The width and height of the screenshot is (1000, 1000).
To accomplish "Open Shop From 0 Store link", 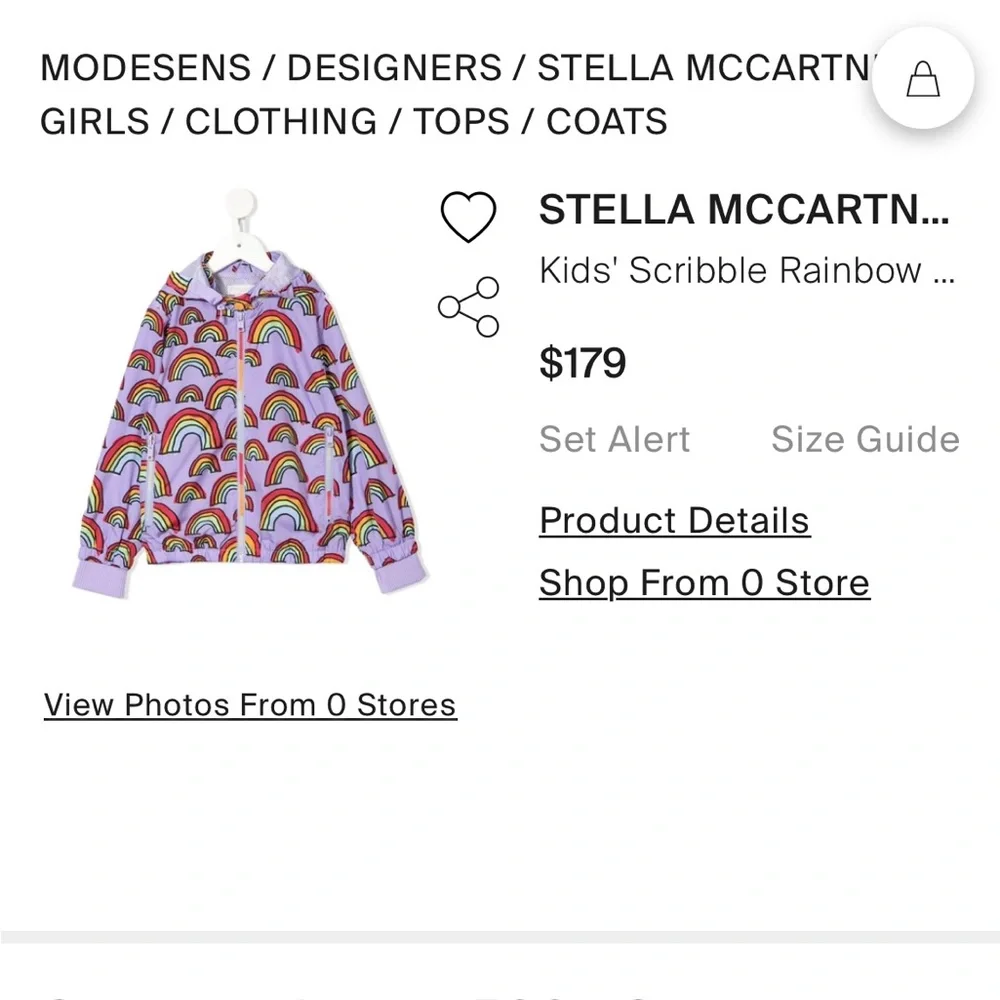I will pos(702,582).
